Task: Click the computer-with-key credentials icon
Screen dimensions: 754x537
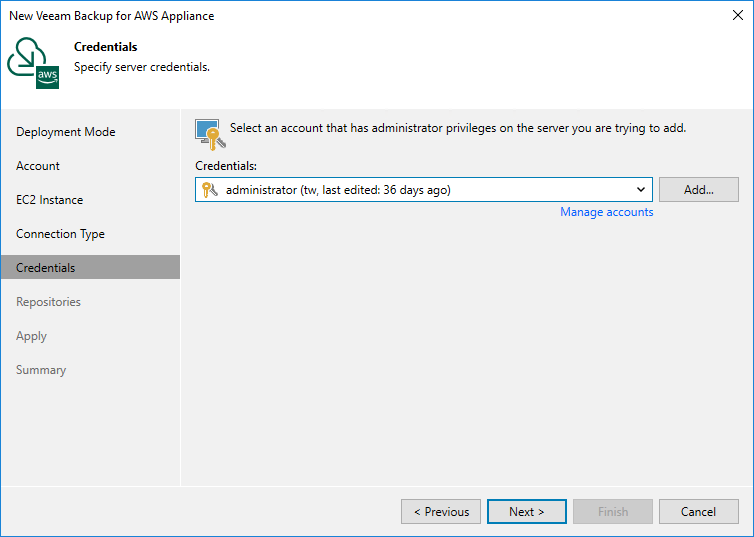Action: 208,133
